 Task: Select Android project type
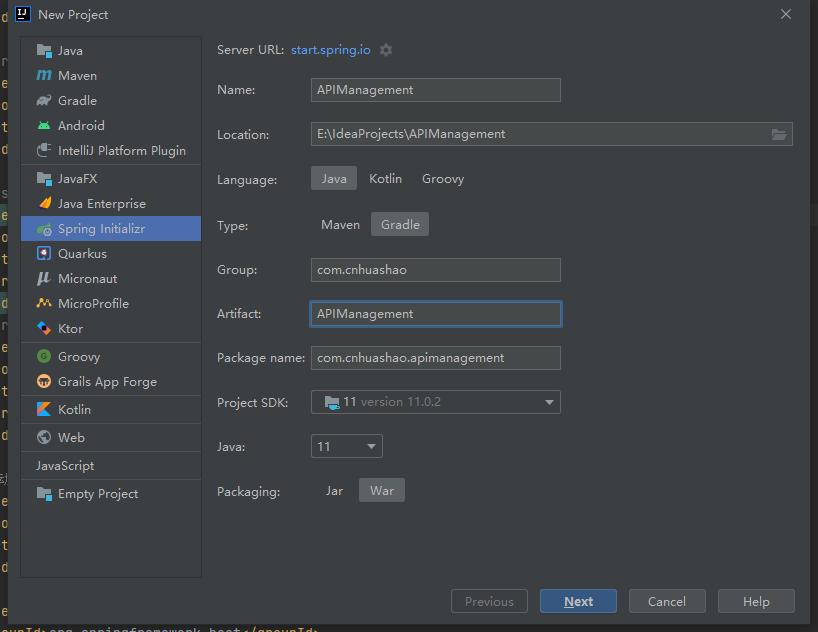(111, 125)
